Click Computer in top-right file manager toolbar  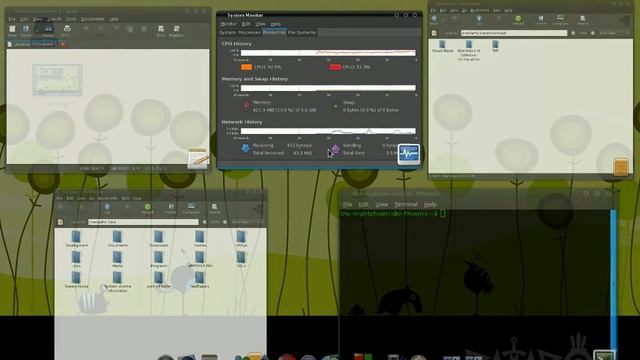point(560,20)
